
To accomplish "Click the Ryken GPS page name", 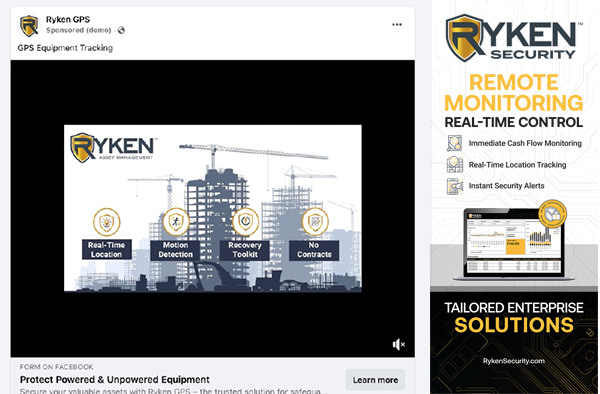I will click(x=68, y=19).
